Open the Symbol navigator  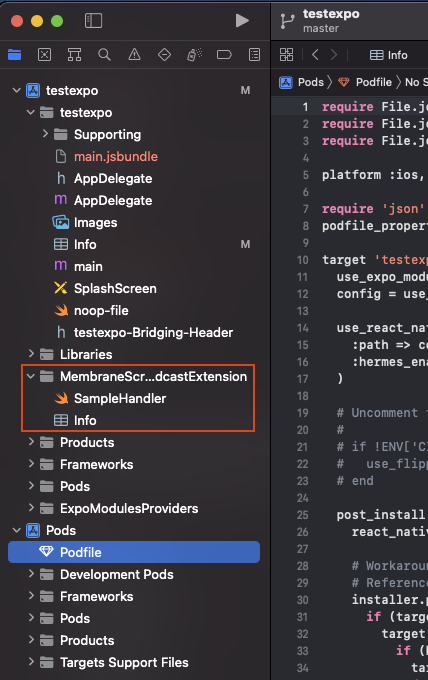(x=74, y=55)
